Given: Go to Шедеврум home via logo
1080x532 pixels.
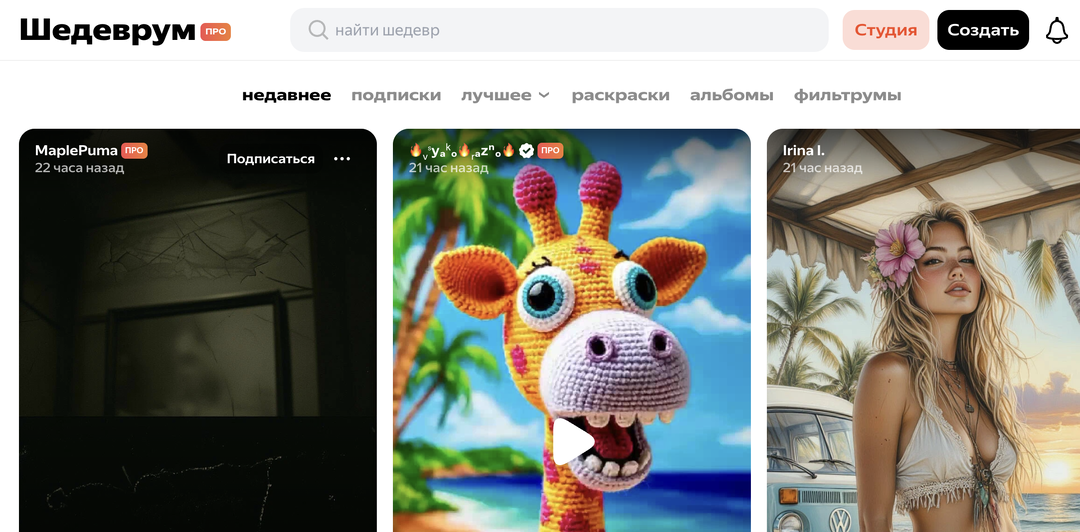Looking at the screenshot, I should pyautogui.click(x=107, y=30).
